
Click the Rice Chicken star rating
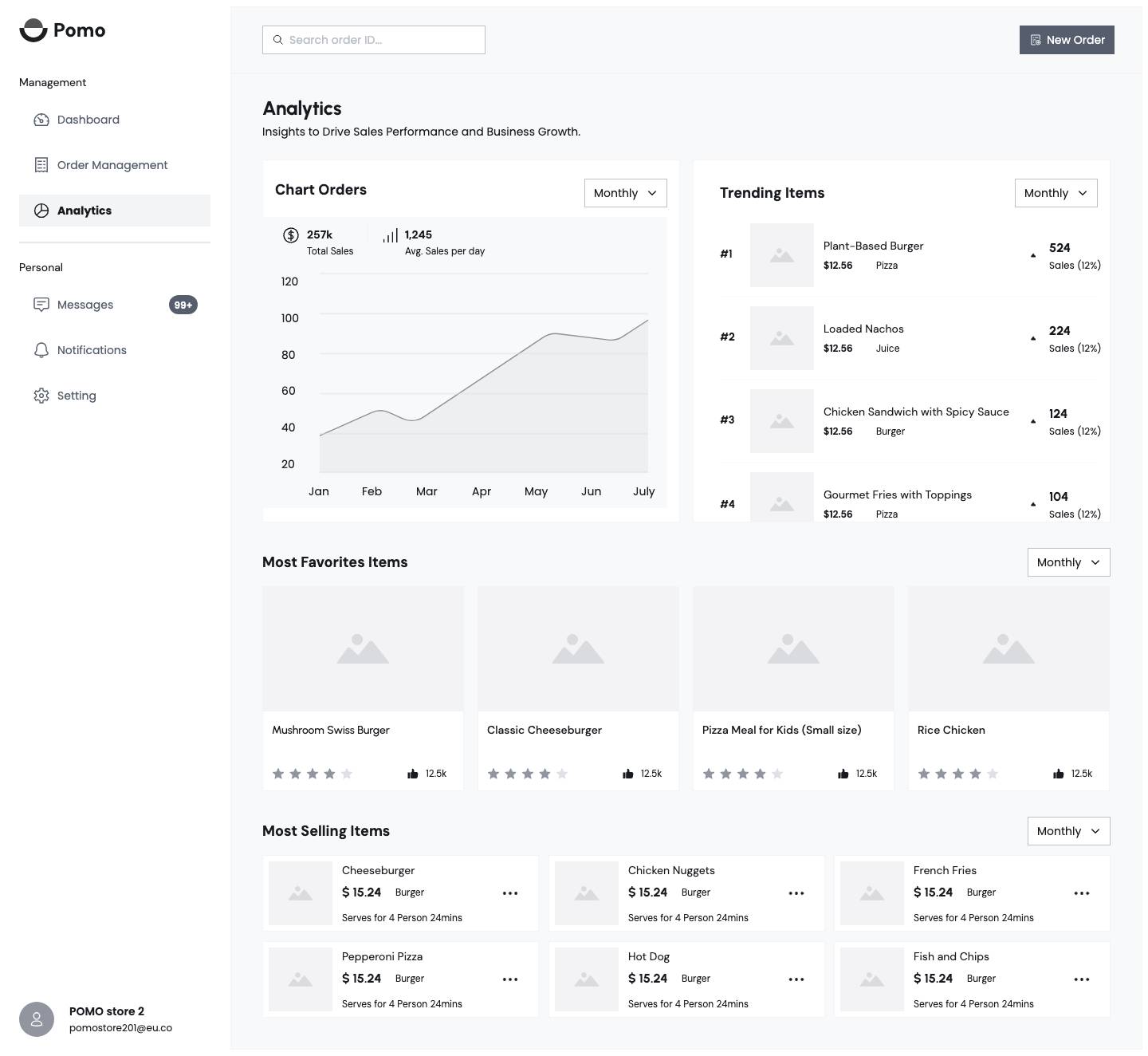tap(958, 774)
